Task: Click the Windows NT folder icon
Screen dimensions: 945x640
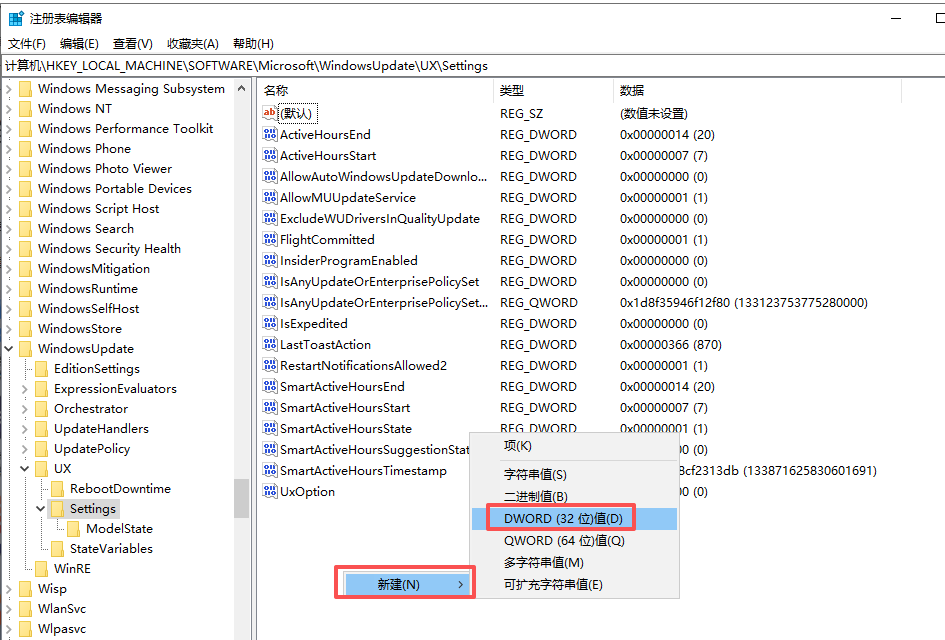Action: pos(25,108)
